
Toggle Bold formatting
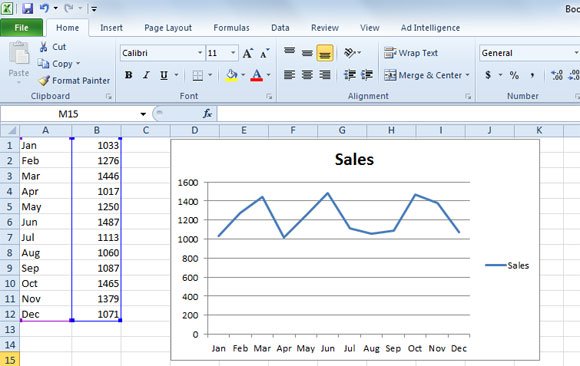(x=128, y=75)
